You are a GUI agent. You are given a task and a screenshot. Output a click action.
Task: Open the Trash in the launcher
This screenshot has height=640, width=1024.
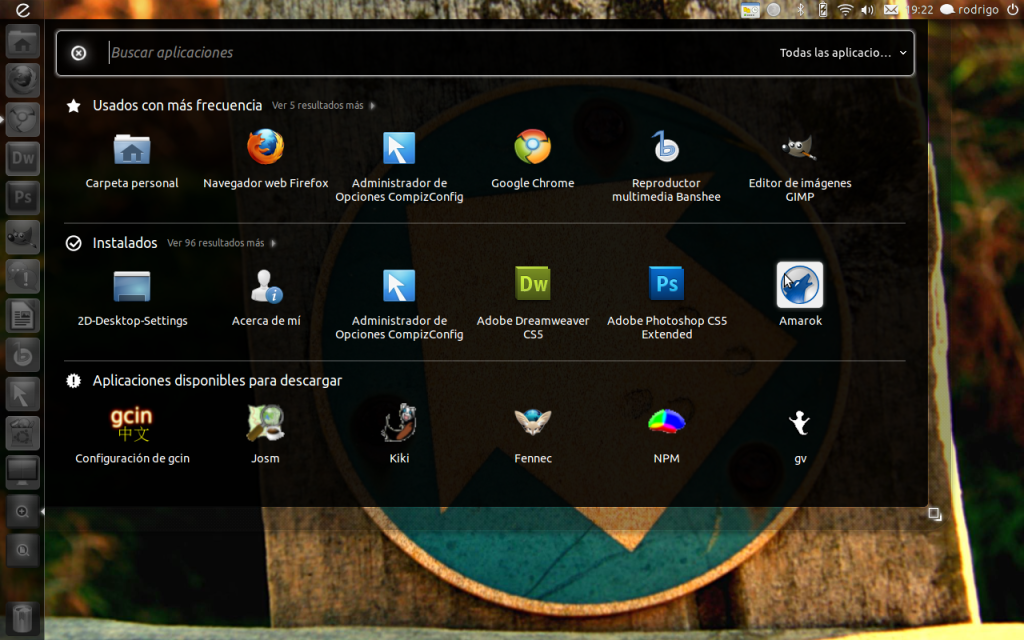(x=23, y=618)
